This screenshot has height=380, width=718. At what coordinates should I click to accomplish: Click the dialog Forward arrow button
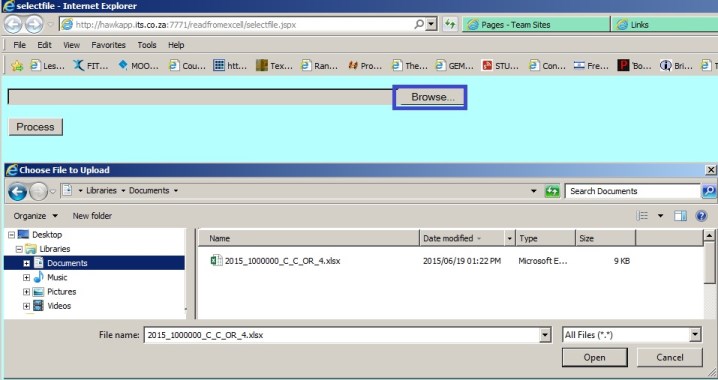coord(38,191)
